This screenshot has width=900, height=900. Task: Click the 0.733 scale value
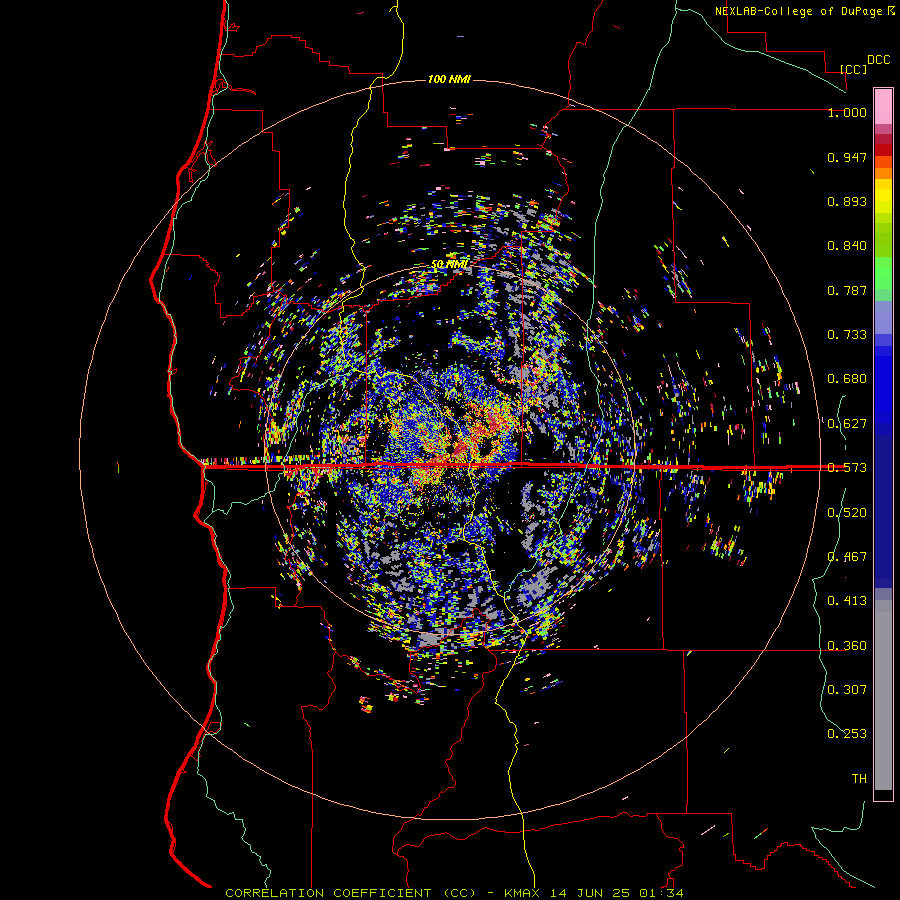(847, 335)
